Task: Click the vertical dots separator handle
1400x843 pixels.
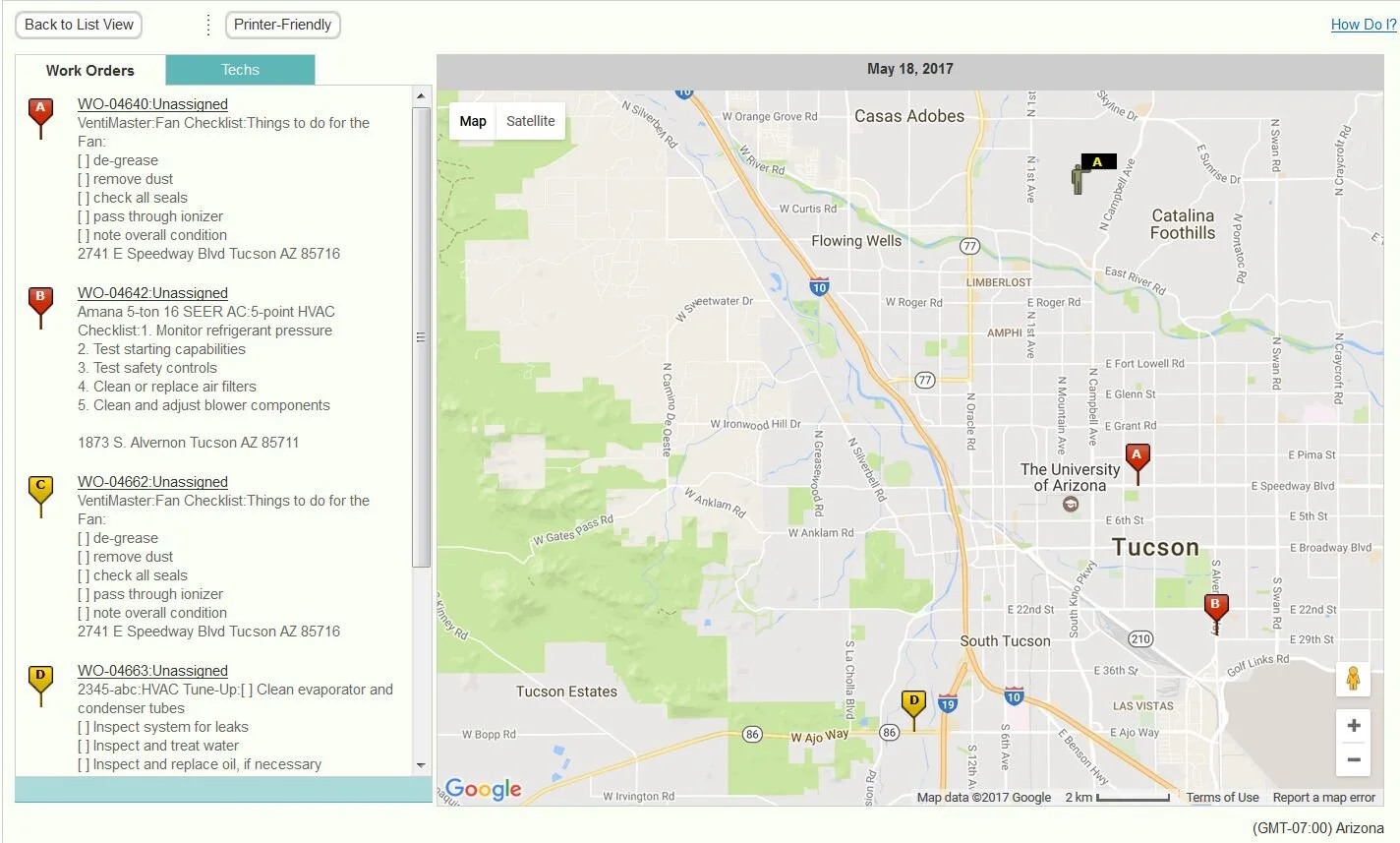Action: pyautogui.click(x=208, y=25)
